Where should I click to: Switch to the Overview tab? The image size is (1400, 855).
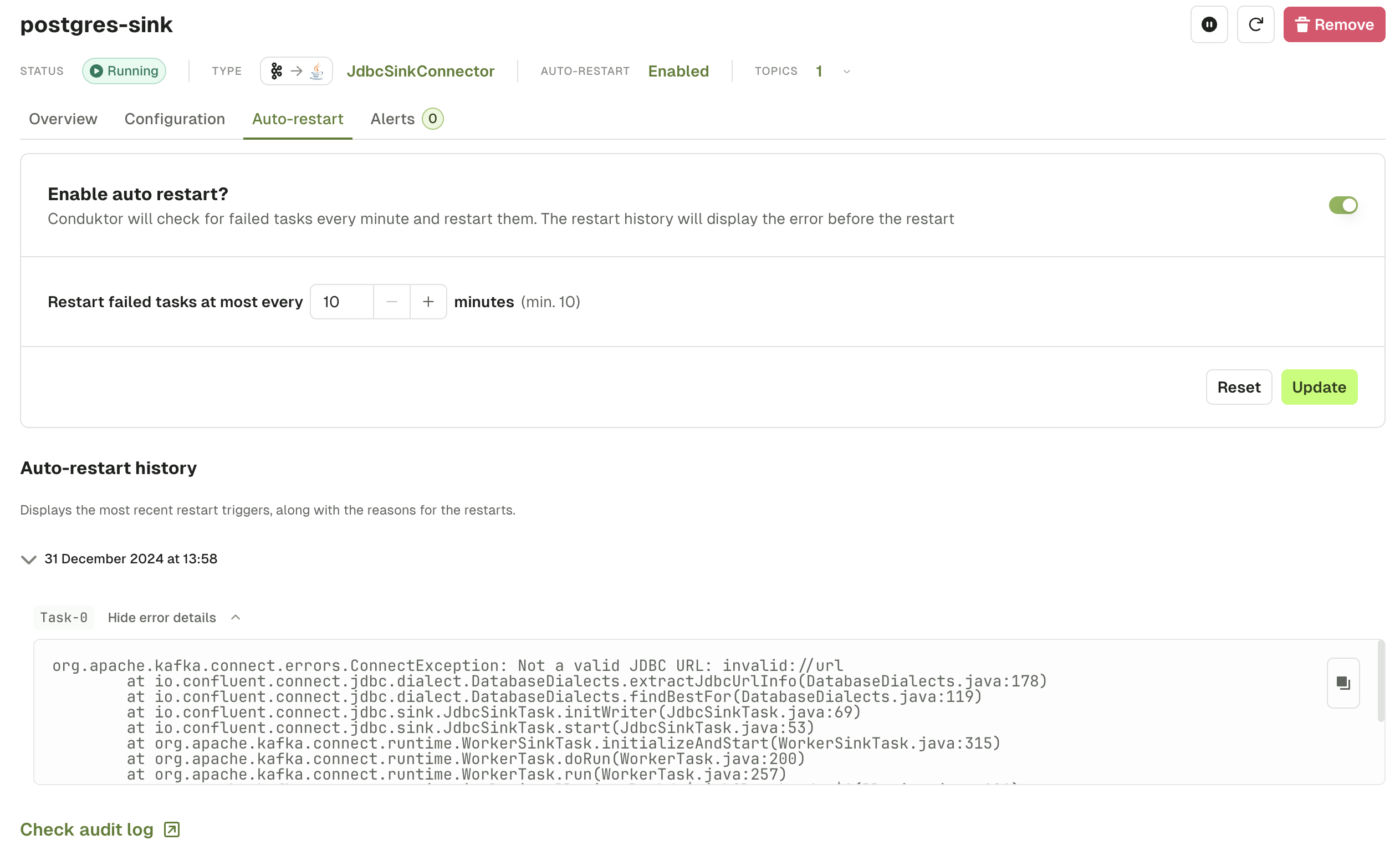point(63,119)
